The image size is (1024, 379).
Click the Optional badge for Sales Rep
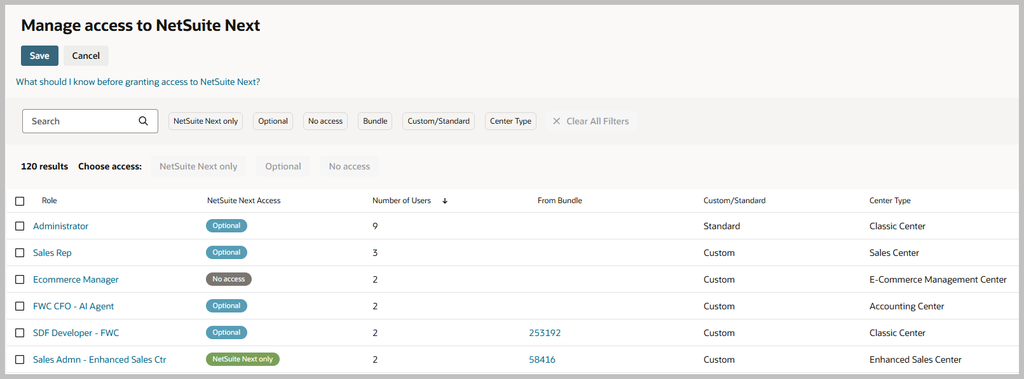[x=227, y=252]
